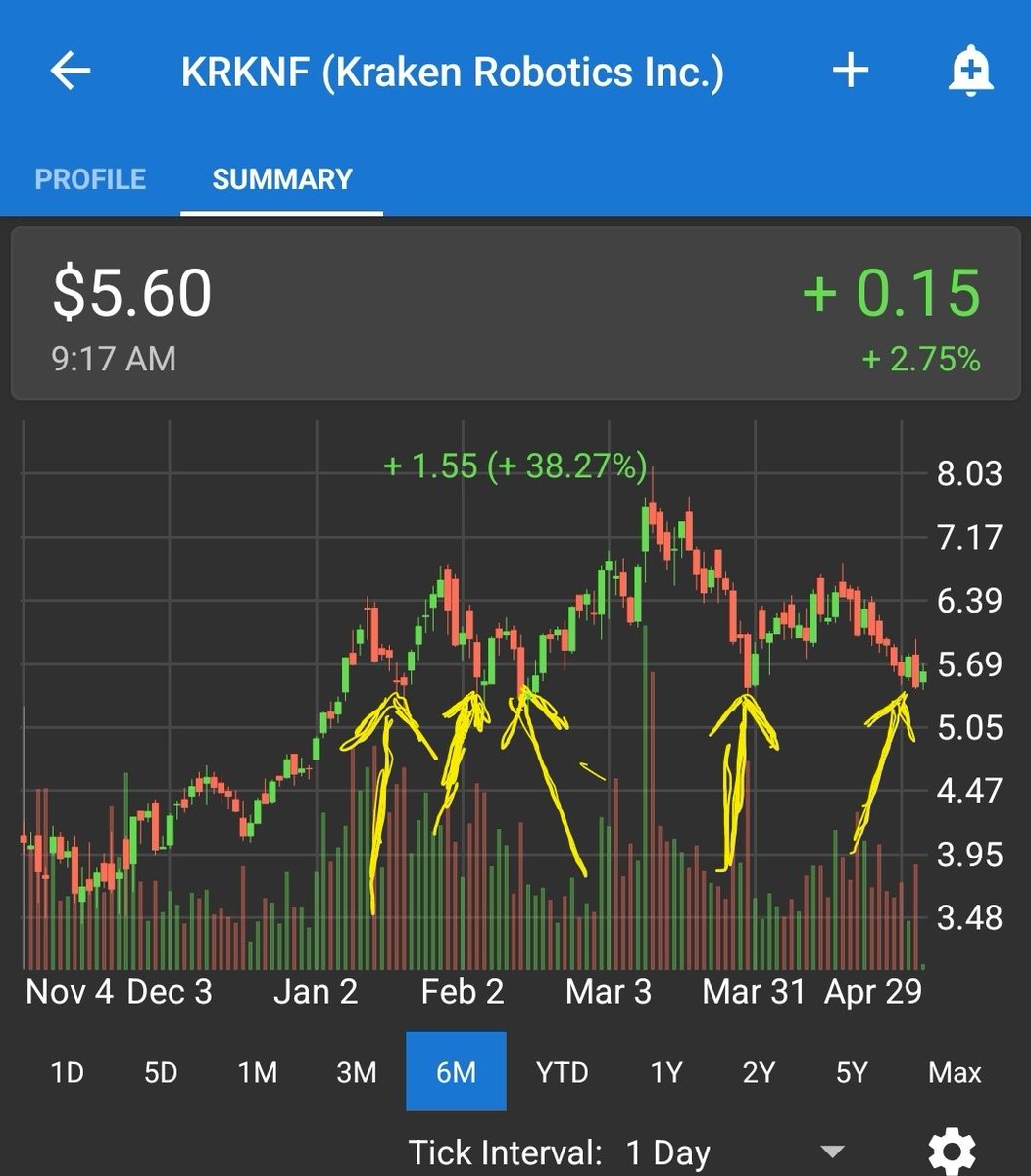Tap the Nov 4 date axis label
The height and width of the screenshot is (1176, 1031).
pos(70,992)
